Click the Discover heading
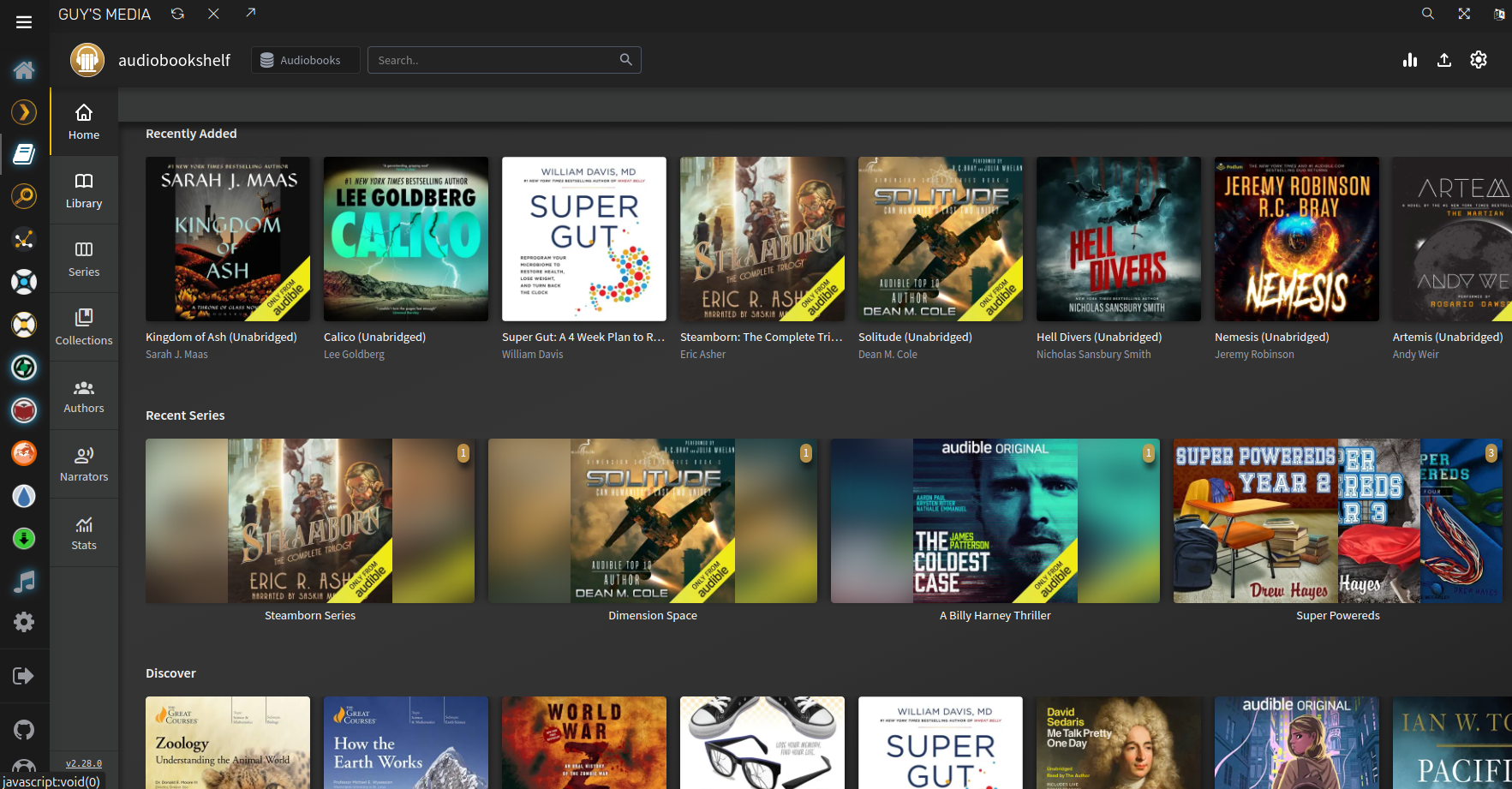This screenshot has width=1512, height=789. 170,673
